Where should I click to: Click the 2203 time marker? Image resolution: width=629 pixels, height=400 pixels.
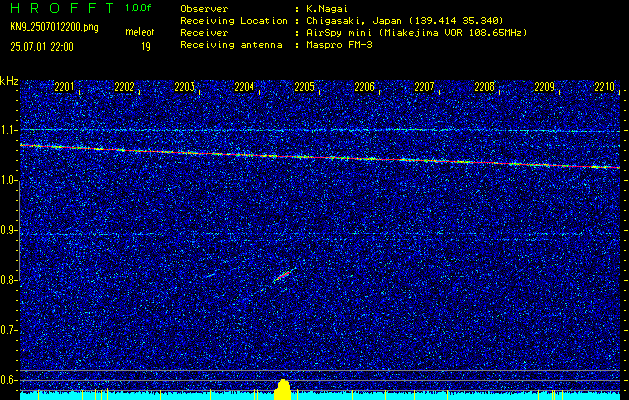tap(185, 87)
